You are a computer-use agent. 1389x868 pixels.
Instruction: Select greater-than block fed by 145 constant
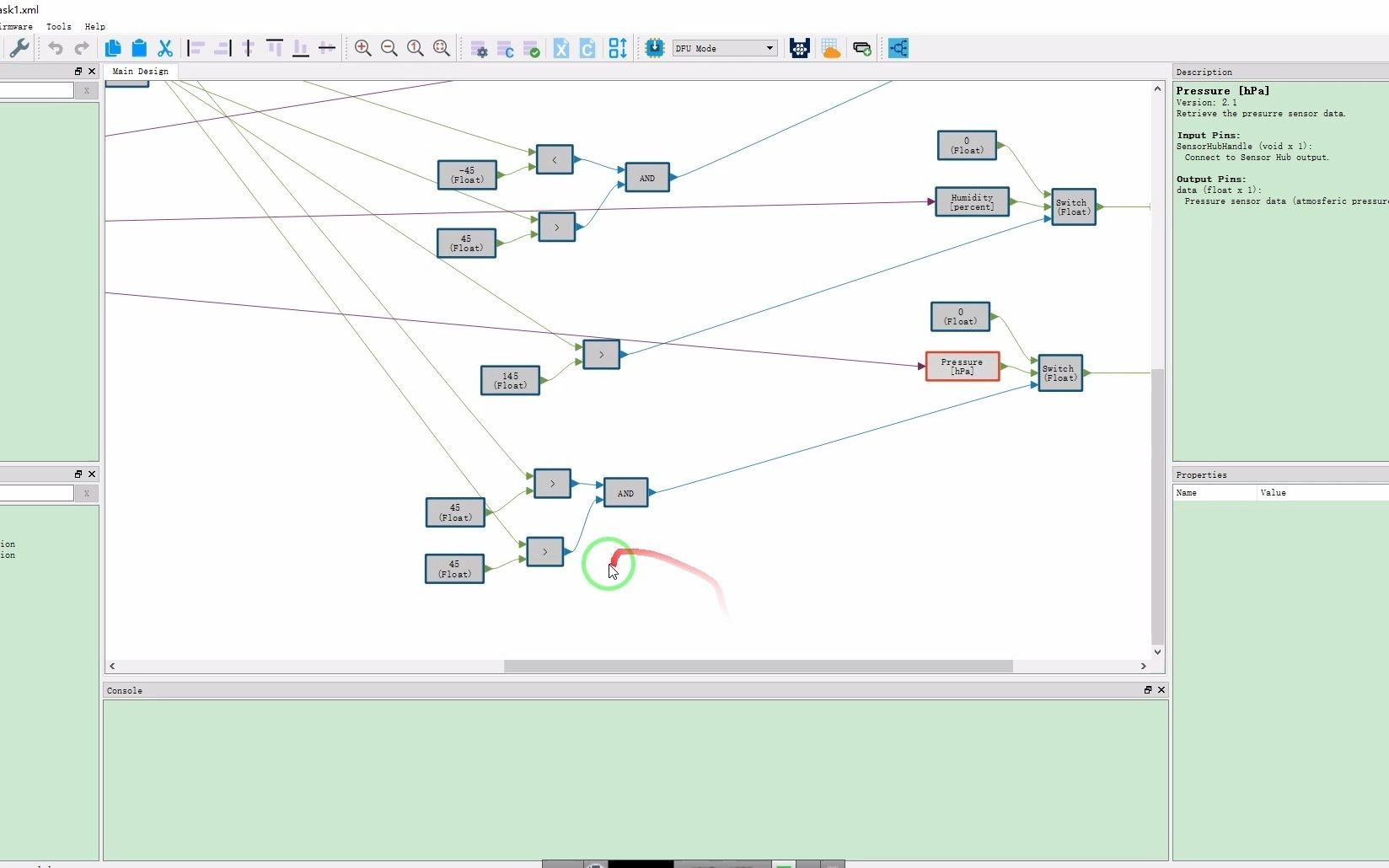click(x=601, y=355)
